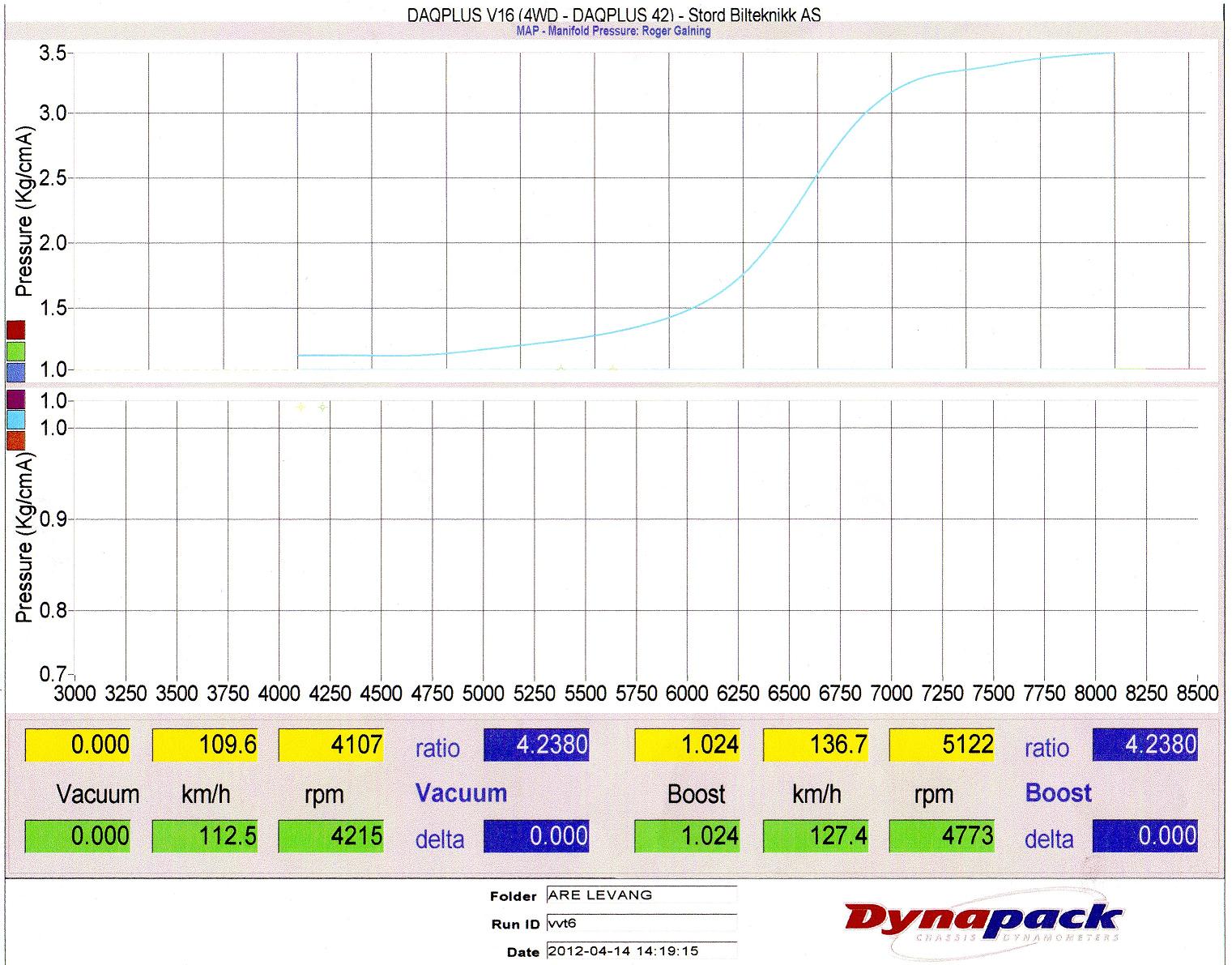Select the cyan trace color swatch
The height and width of the screenshot is (965, 1232).
(16, 419)
